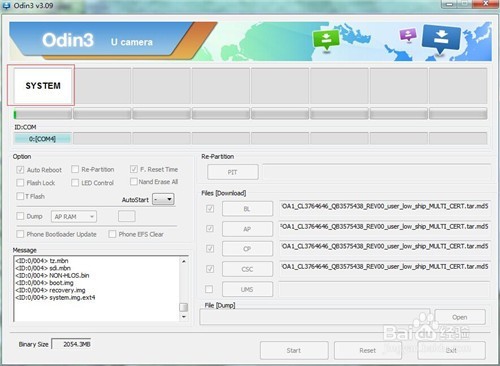Select the boot.img log line
The height and width of the screenshot is (366, 500).
click(x=44, y=283)
